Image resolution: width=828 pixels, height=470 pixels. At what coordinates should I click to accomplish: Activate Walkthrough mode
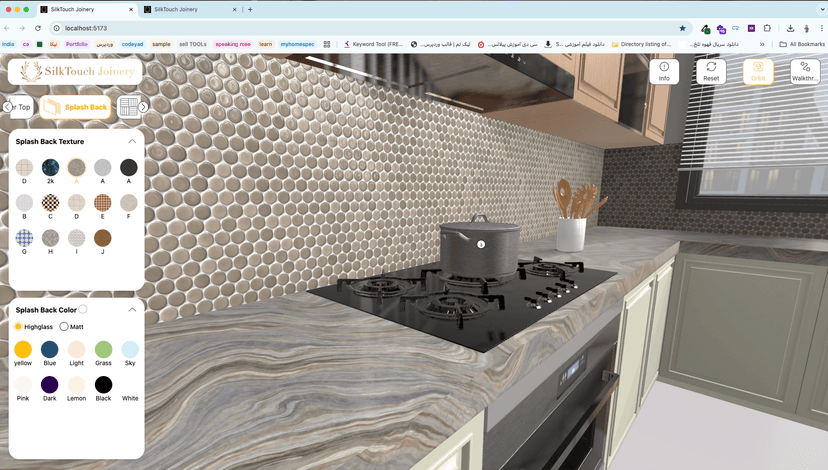[x=805, y=71]
